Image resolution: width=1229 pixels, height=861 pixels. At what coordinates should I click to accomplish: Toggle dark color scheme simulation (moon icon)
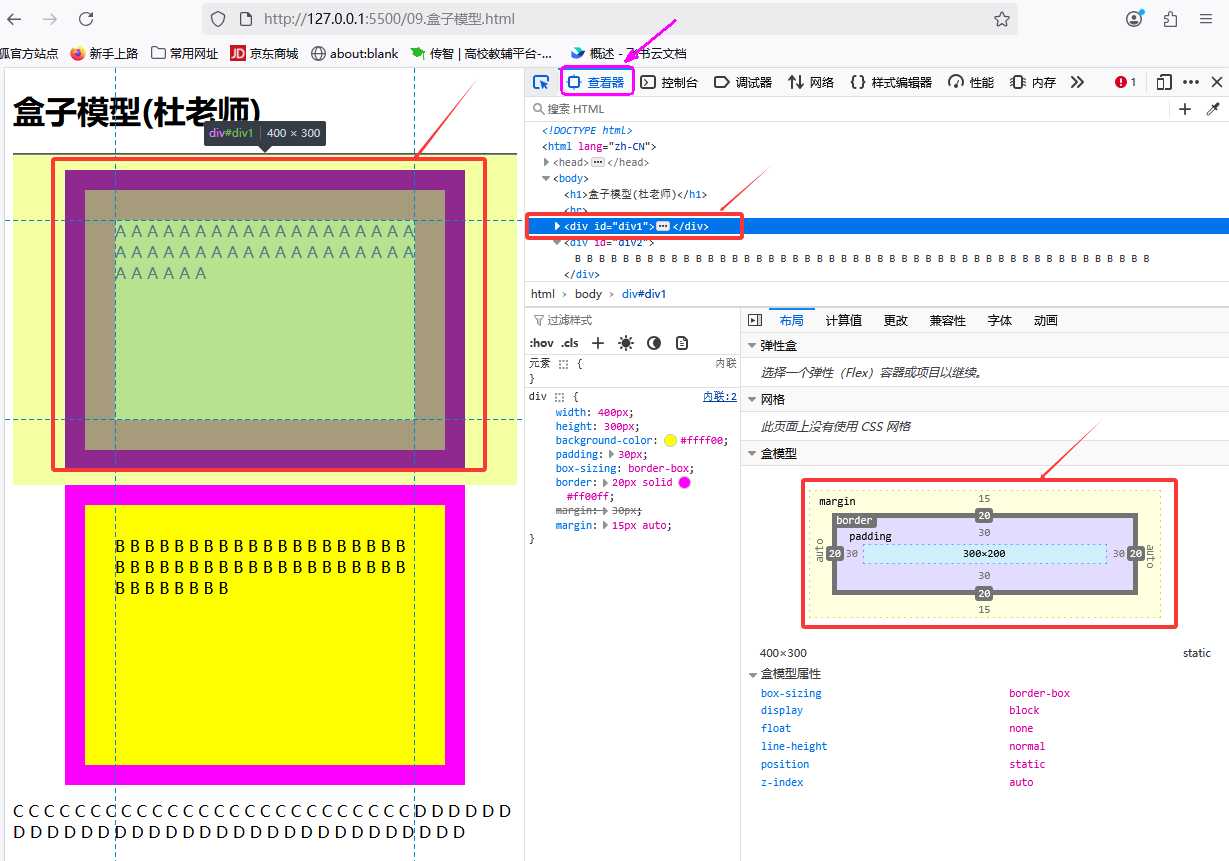coord(654,343)
